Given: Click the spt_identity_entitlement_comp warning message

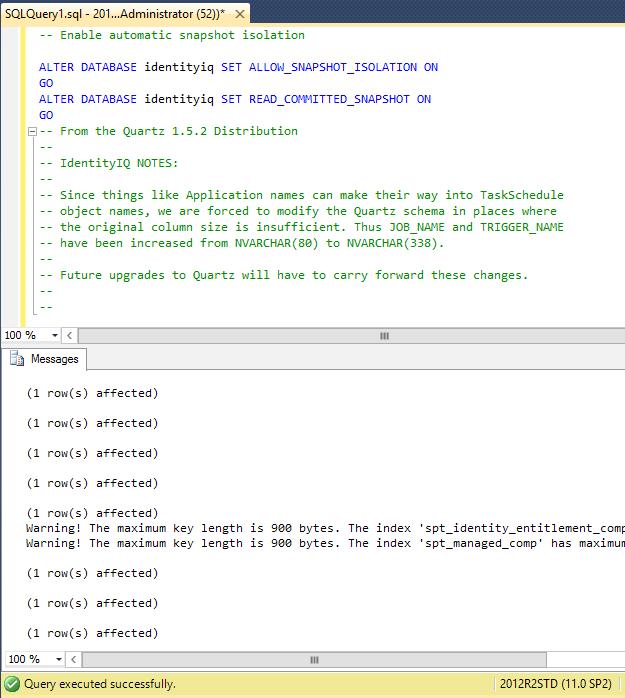Looking at the screenshot, I should coord(325,528).
